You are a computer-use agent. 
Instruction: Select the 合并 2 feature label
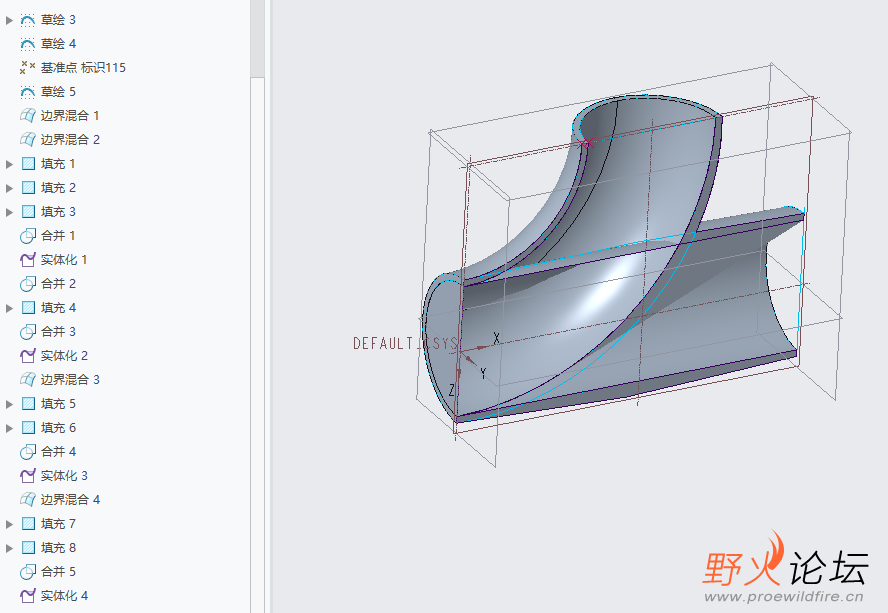[x=58, y=284]
